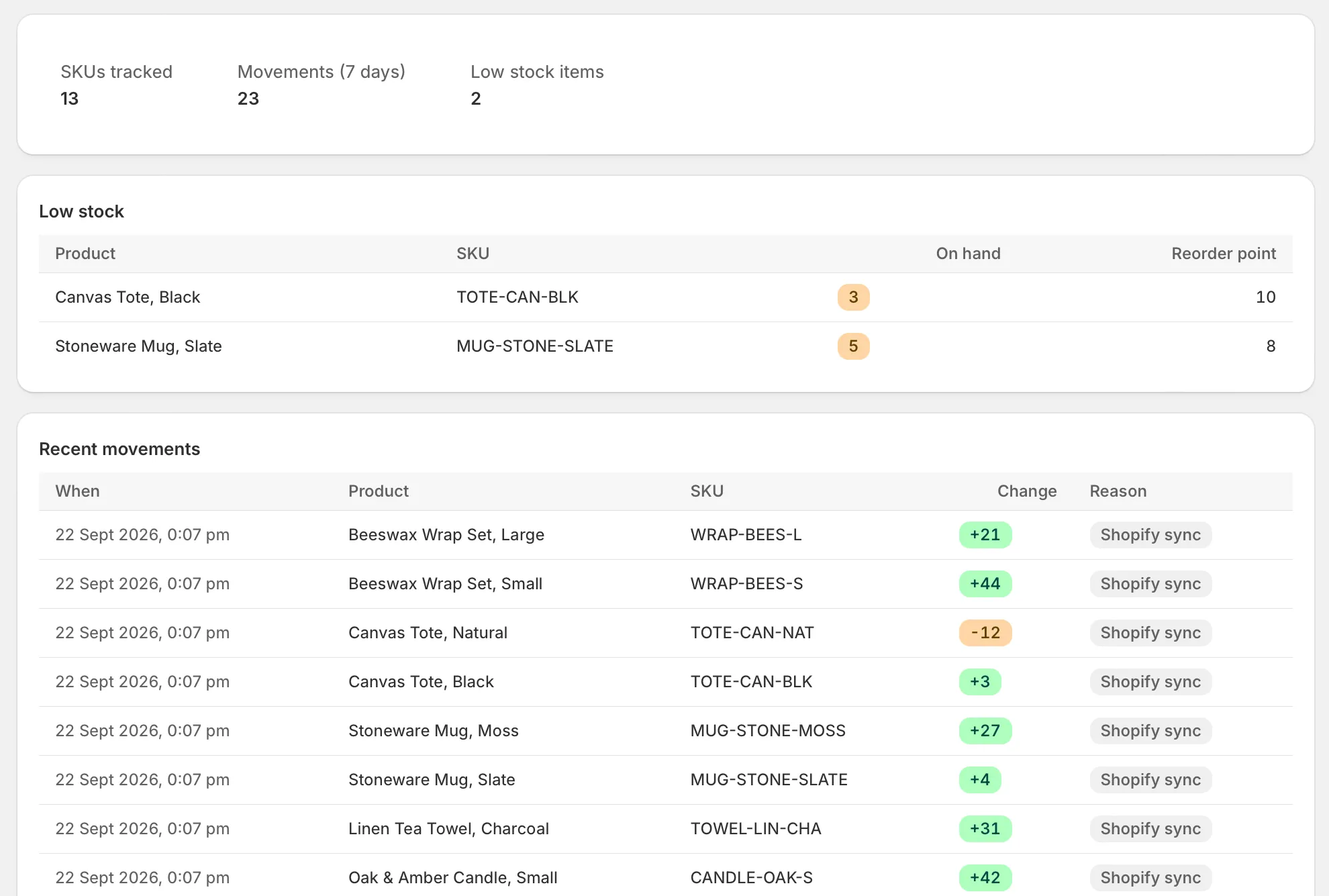This screenshot has width=1329, height=896.
Task: Click SKU WRAP-BEES-S
Action: [x=746, y=584]
